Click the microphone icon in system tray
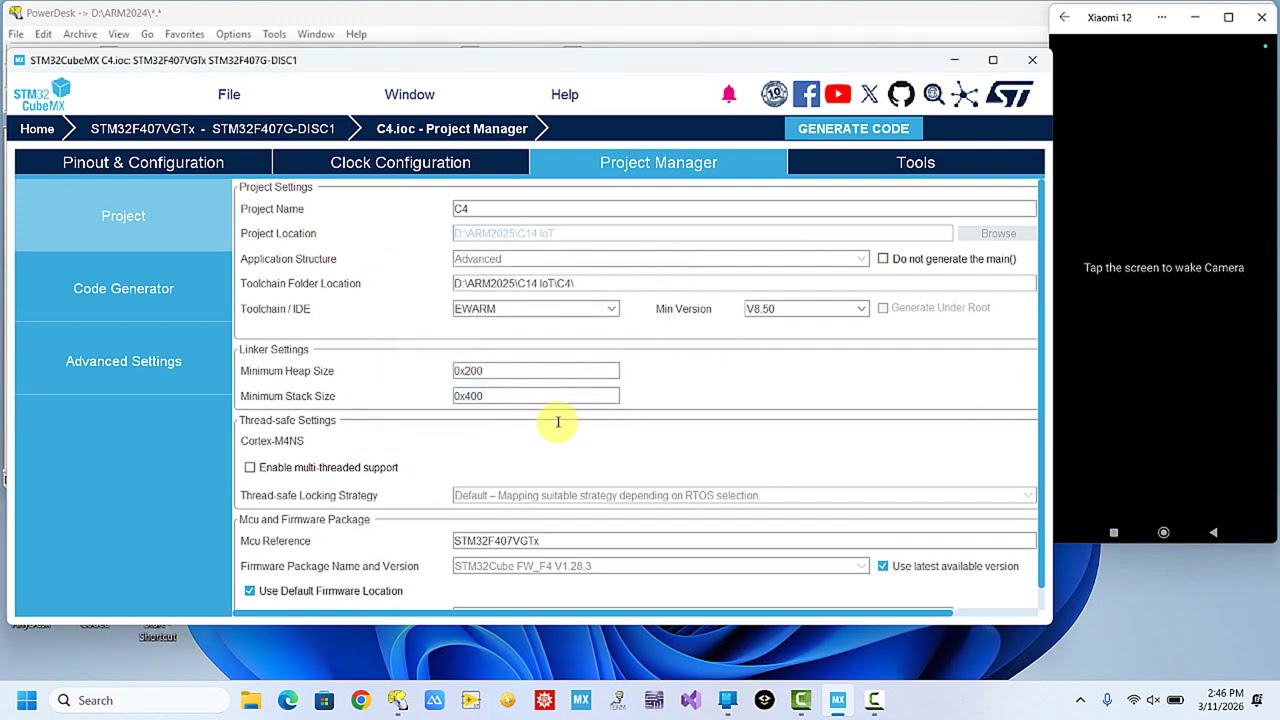This screenshot has height=720, width=1280. pyautogui.click(x=1107, y=700)
